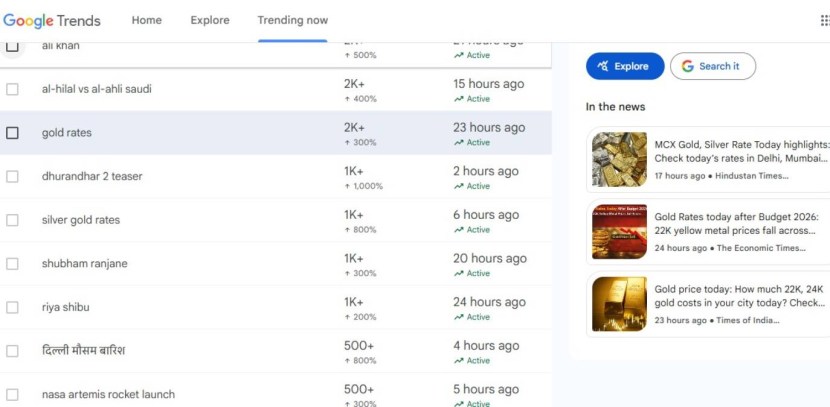Image resolution: width=830 pixels, height=407 pixels.
Task: Tick the checkbox for shubham ranjane
Action: (x=13, y=264)
